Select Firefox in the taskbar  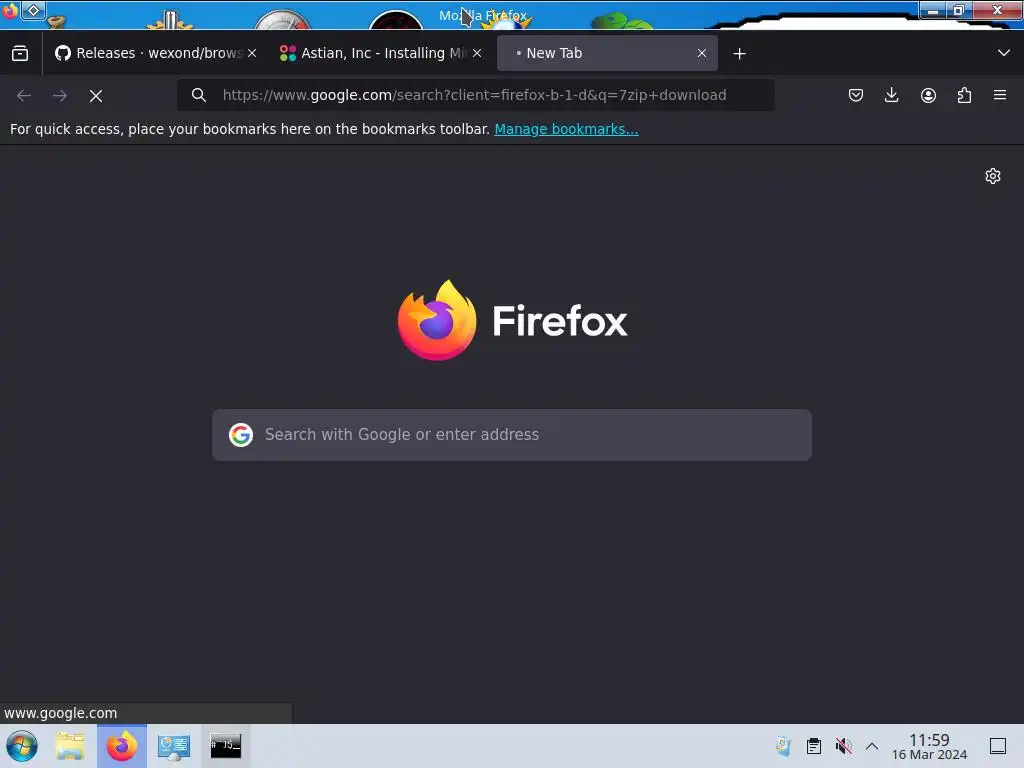pos(122,746)
